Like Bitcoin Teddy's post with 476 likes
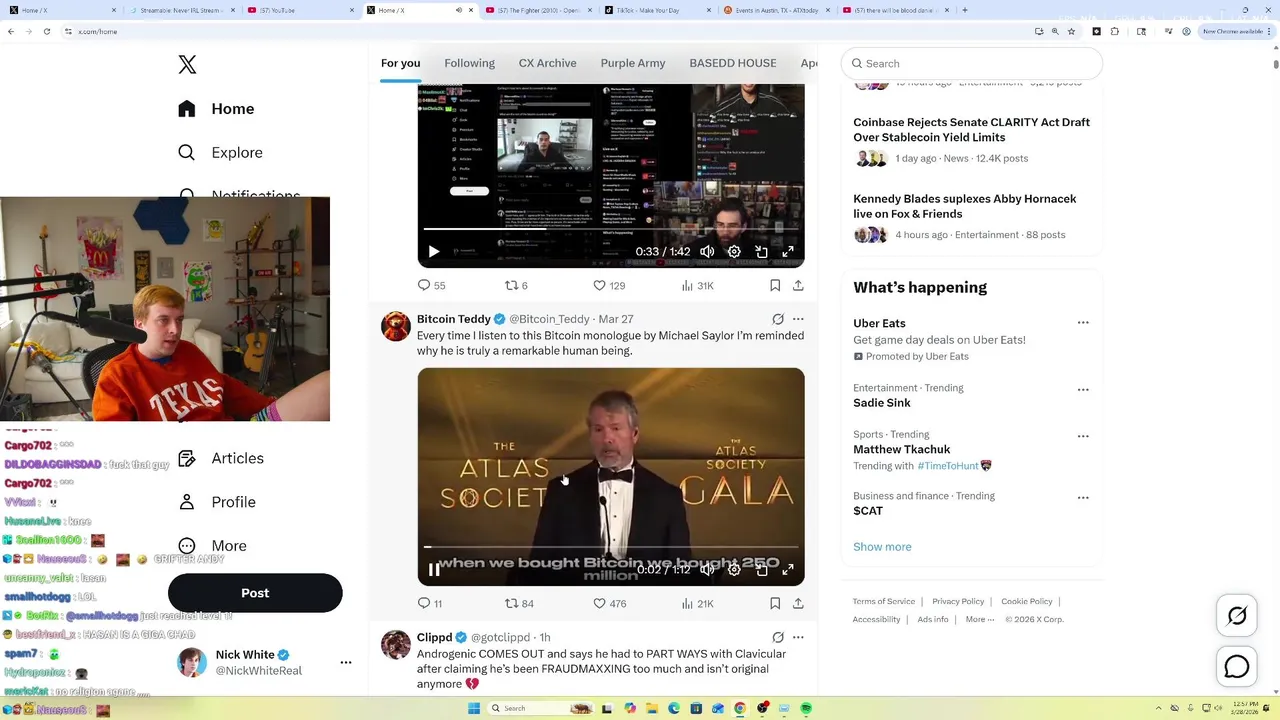Screen dimensions: 1280x720 609,603
